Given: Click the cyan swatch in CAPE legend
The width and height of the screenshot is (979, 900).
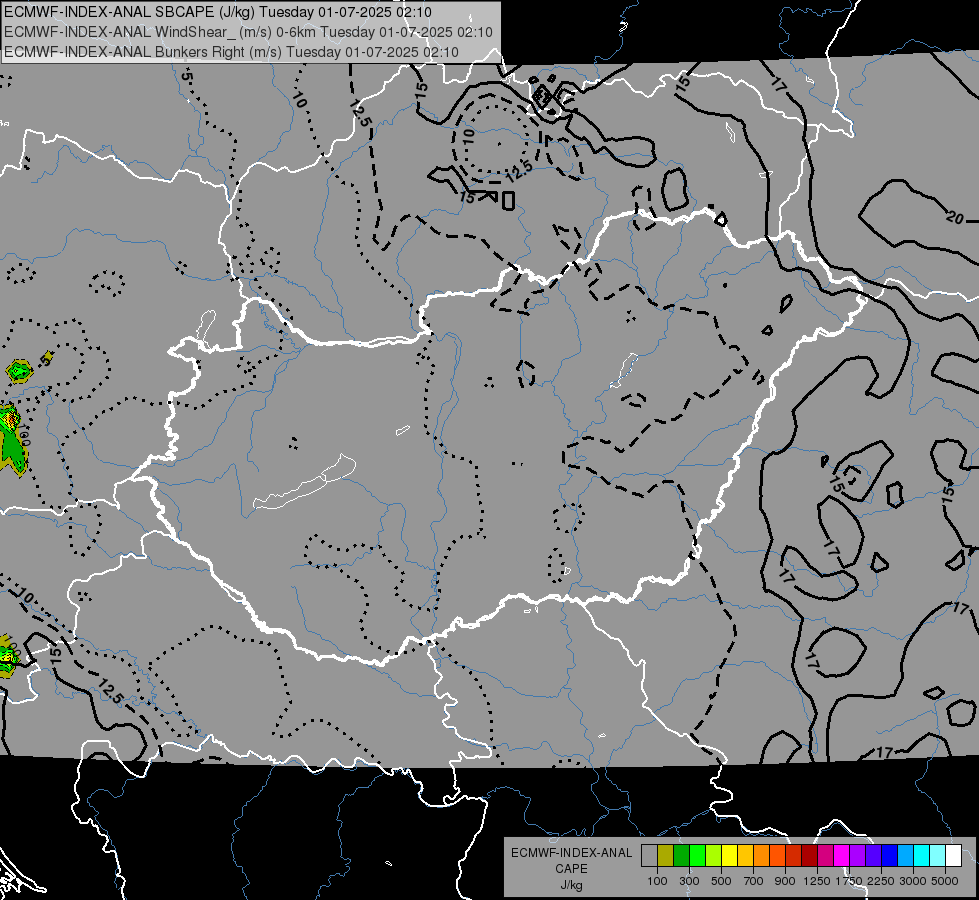Looking at the screenshot, I should click(922, 856).
